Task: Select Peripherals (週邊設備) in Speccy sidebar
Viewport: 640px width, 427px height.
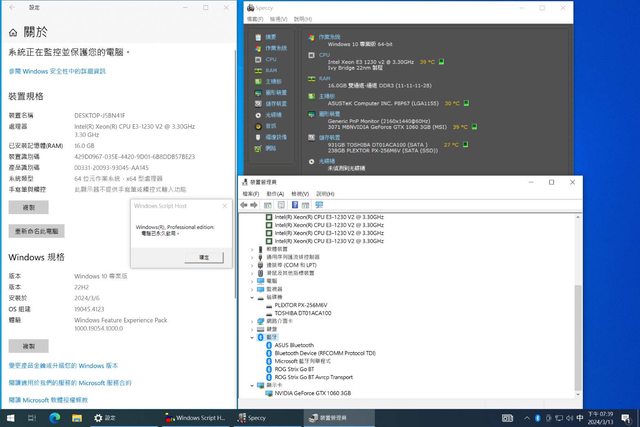Action: [271, 137]
